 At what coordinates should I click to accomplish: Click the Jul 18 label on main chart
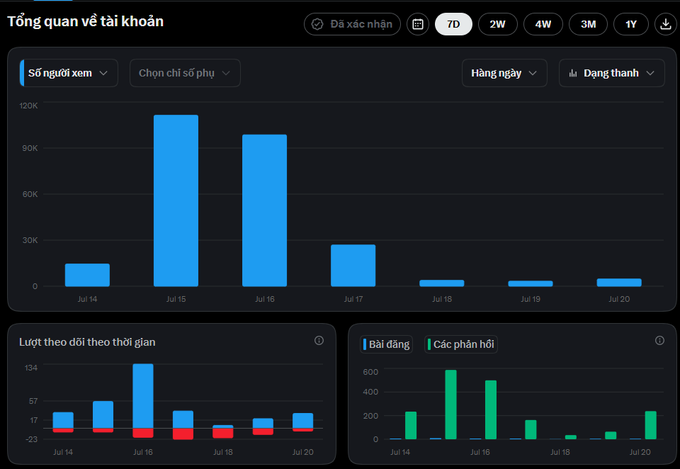pos(442,299)
